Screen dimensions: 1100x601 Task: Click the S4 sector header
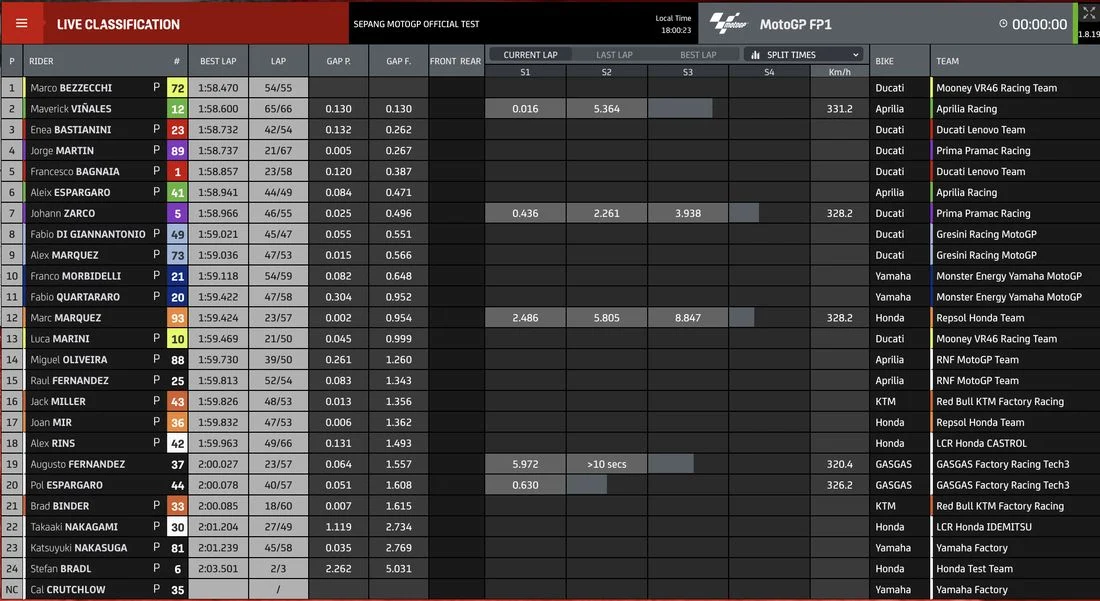pyautogui.click(x=769, y=72)
